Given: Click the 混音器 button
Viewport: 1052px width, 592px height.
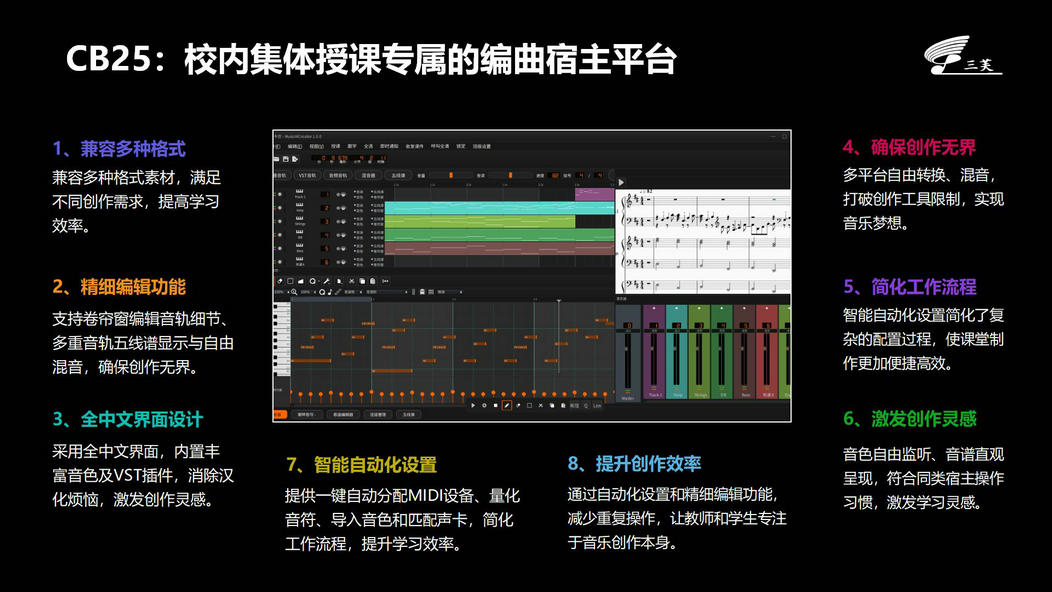Looking at the screenshot, I should 368,175.
